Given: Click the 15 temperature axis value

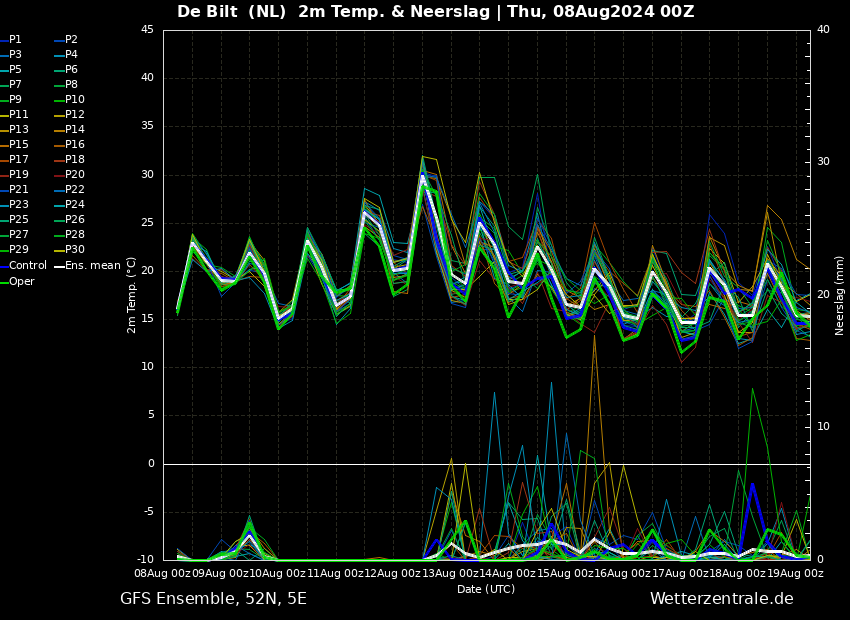Looking at the screenshot, I should tap(147, 319).
